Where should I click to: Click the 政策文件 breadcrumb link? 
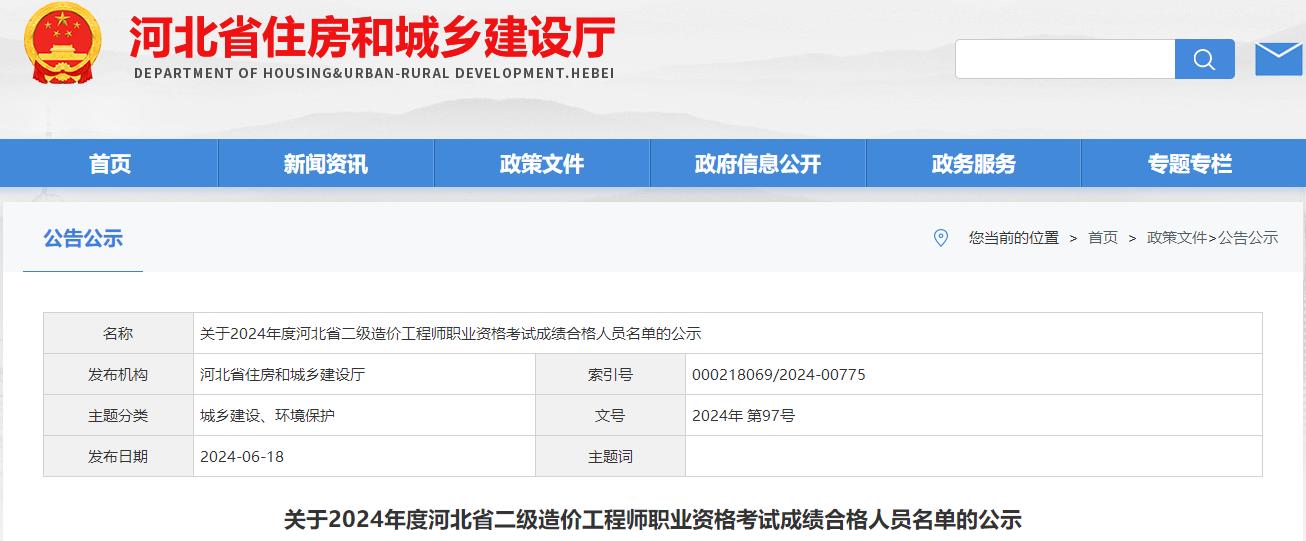1177,238
